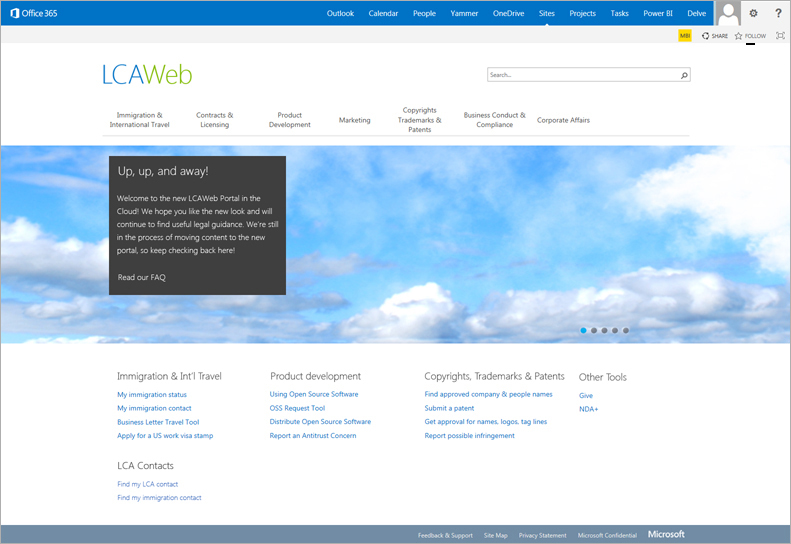This screenshot has height=544, width=791.
Task: Open the settings gear icon
Action: coord(753,13)
